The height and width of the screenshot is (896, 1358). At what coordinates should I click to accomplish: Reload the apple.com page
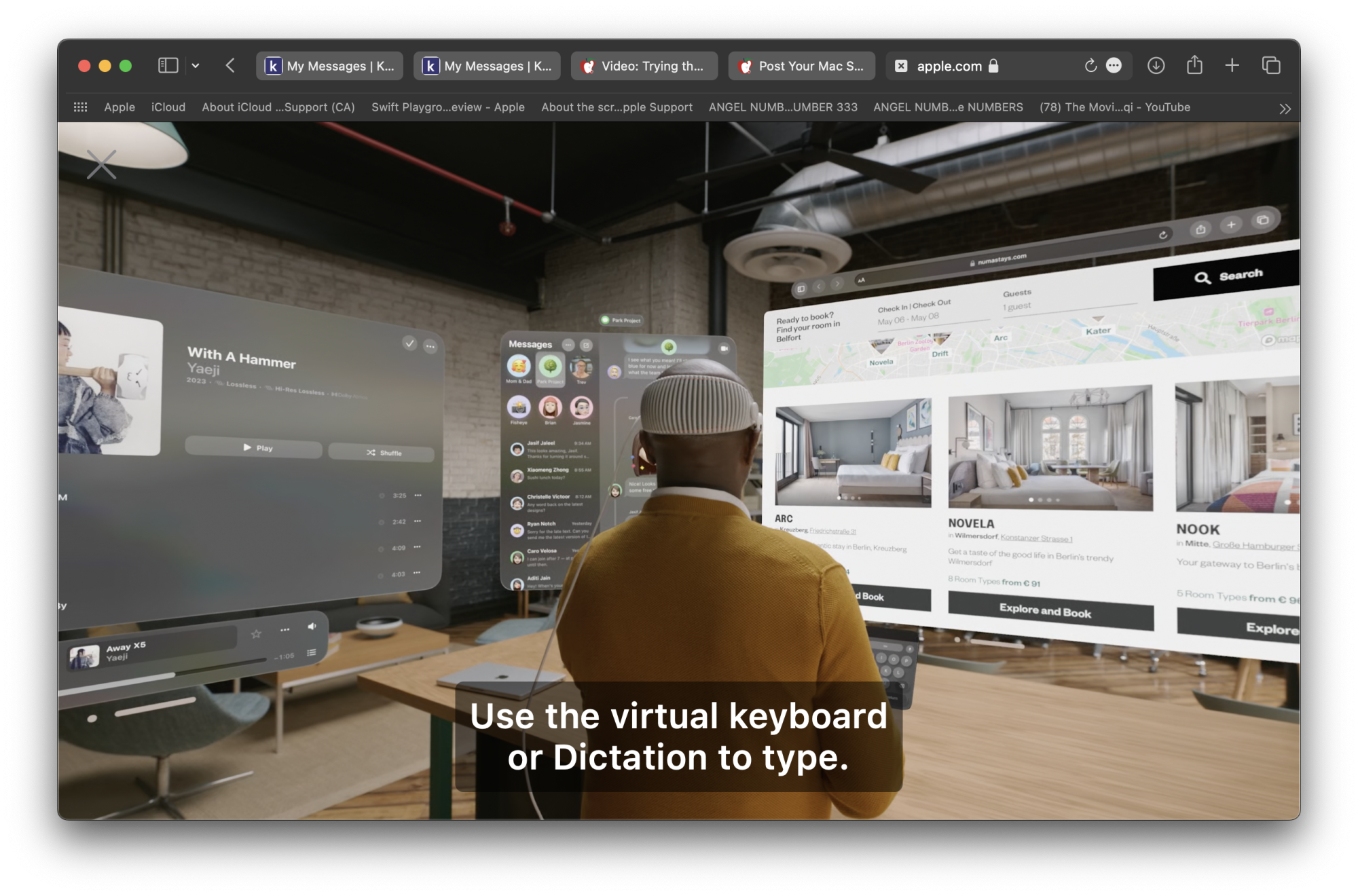(x=1090, y=66)
